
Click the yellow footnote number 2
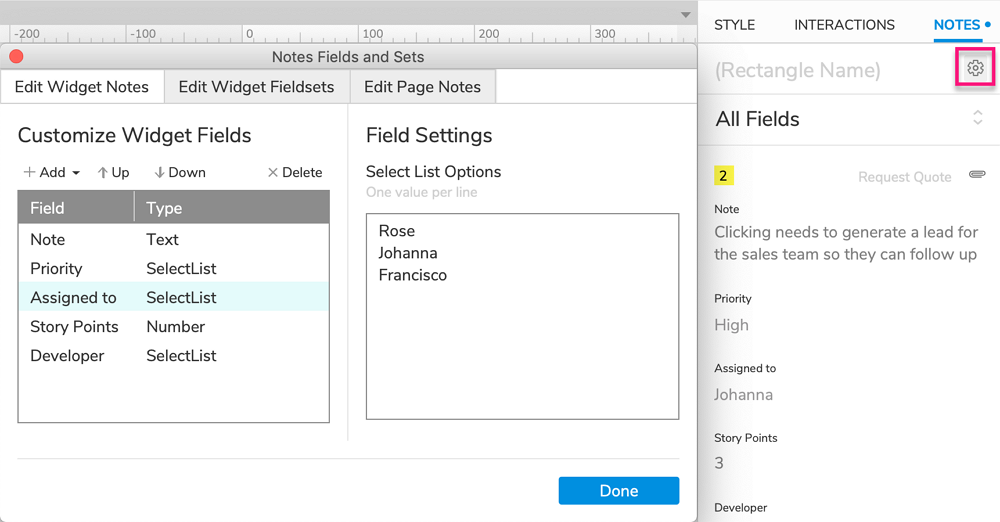point(723,176)
